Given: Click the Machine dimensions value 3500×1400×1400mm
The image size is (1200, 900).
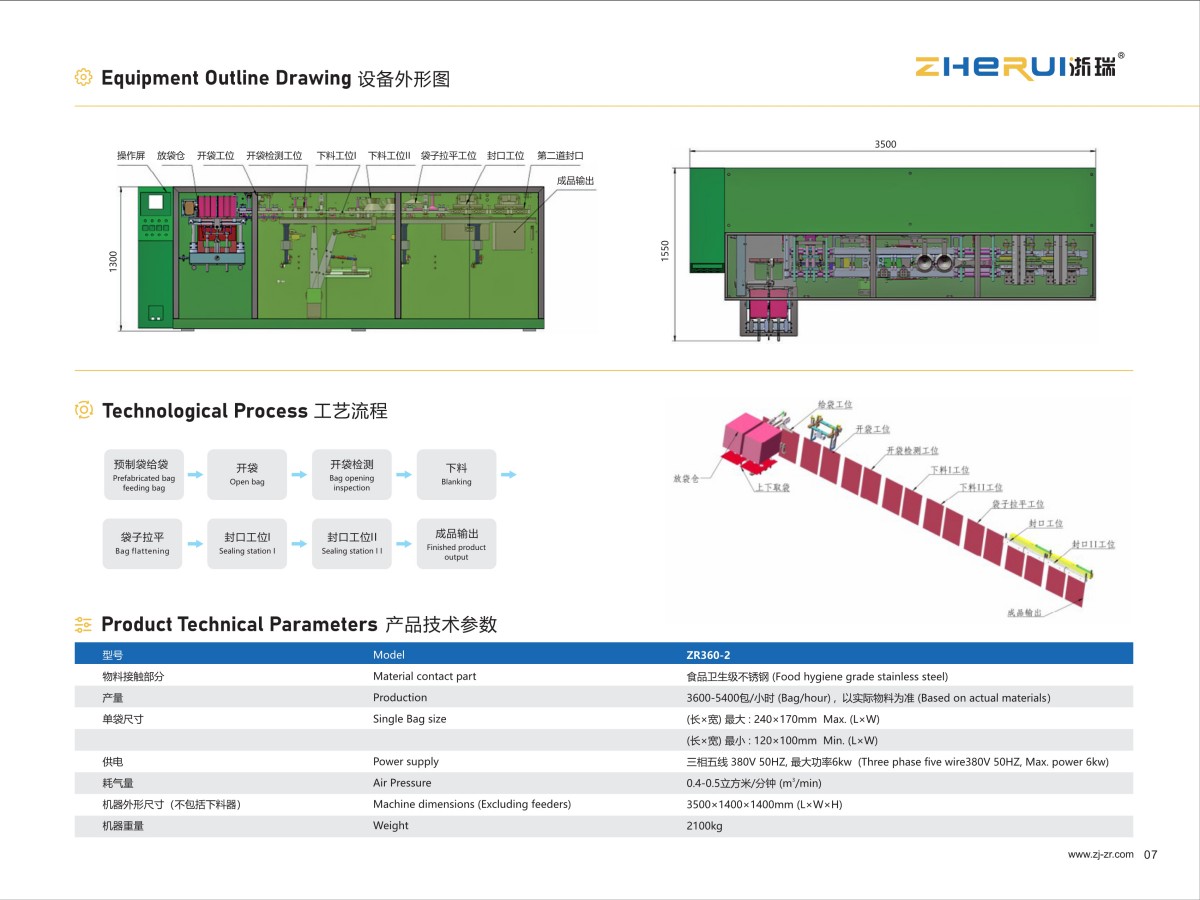Looking at the screenshot, I should pos(764,804).
